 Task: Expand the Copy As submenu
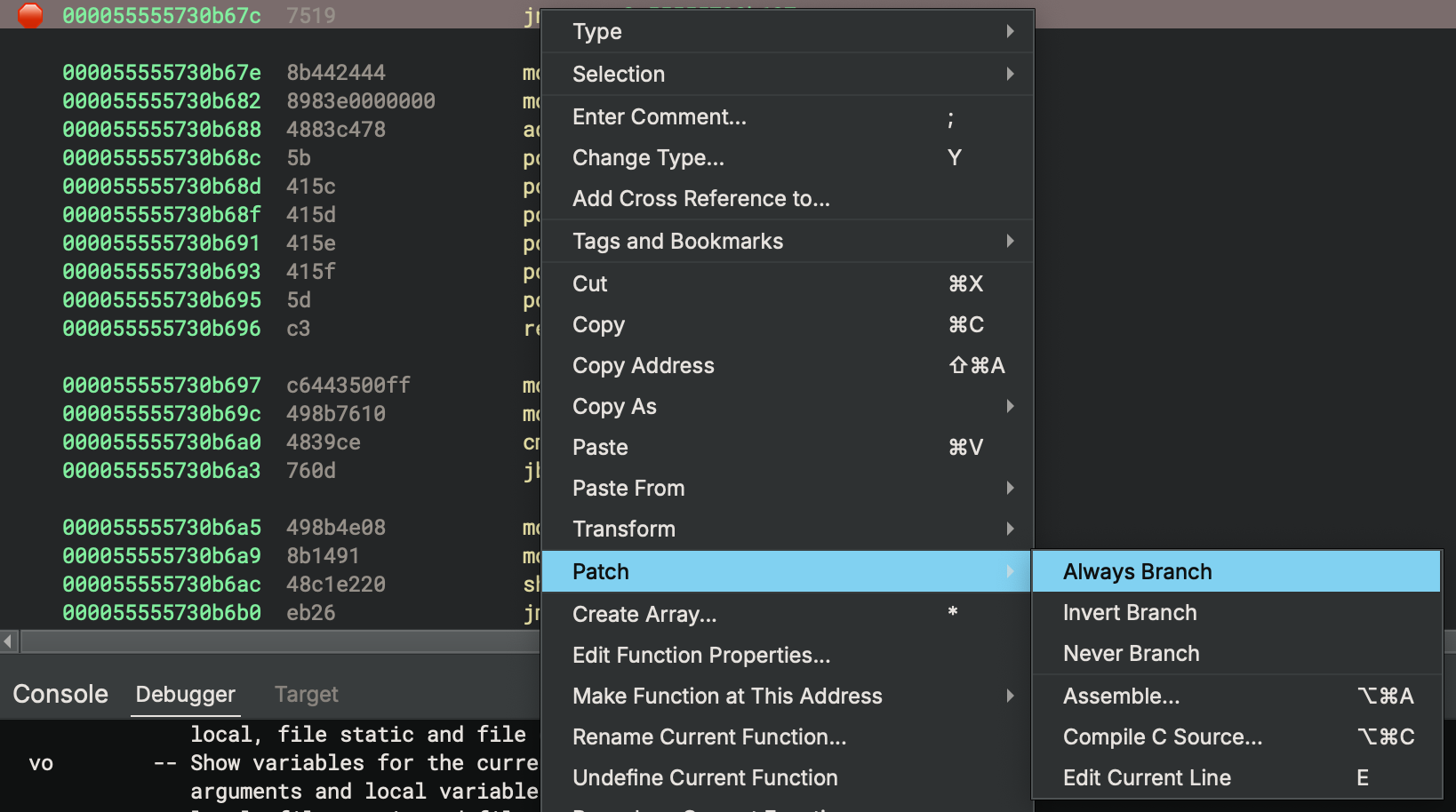(x=788, y=407)
